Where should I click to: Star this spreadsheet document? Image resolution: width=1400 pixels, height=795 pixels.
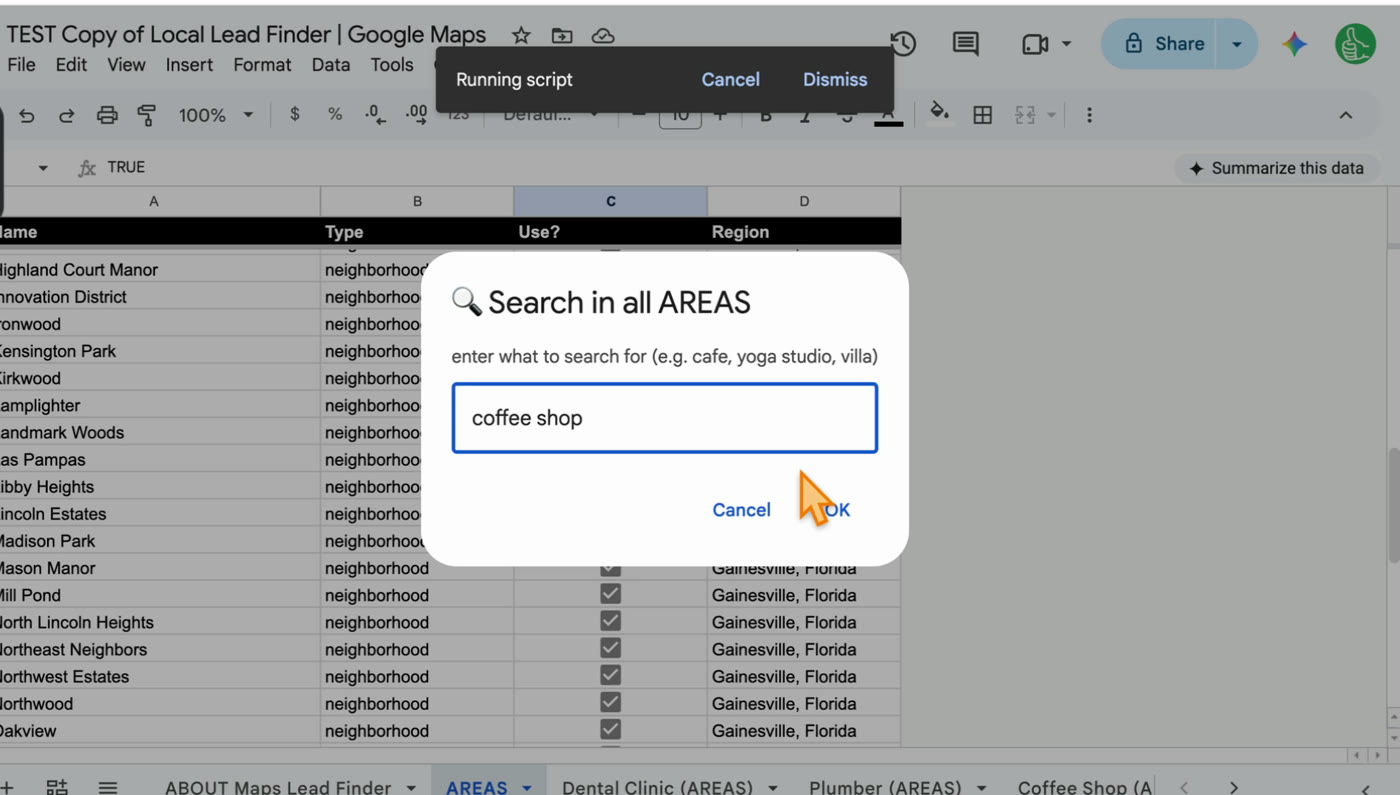click(521, 36)
